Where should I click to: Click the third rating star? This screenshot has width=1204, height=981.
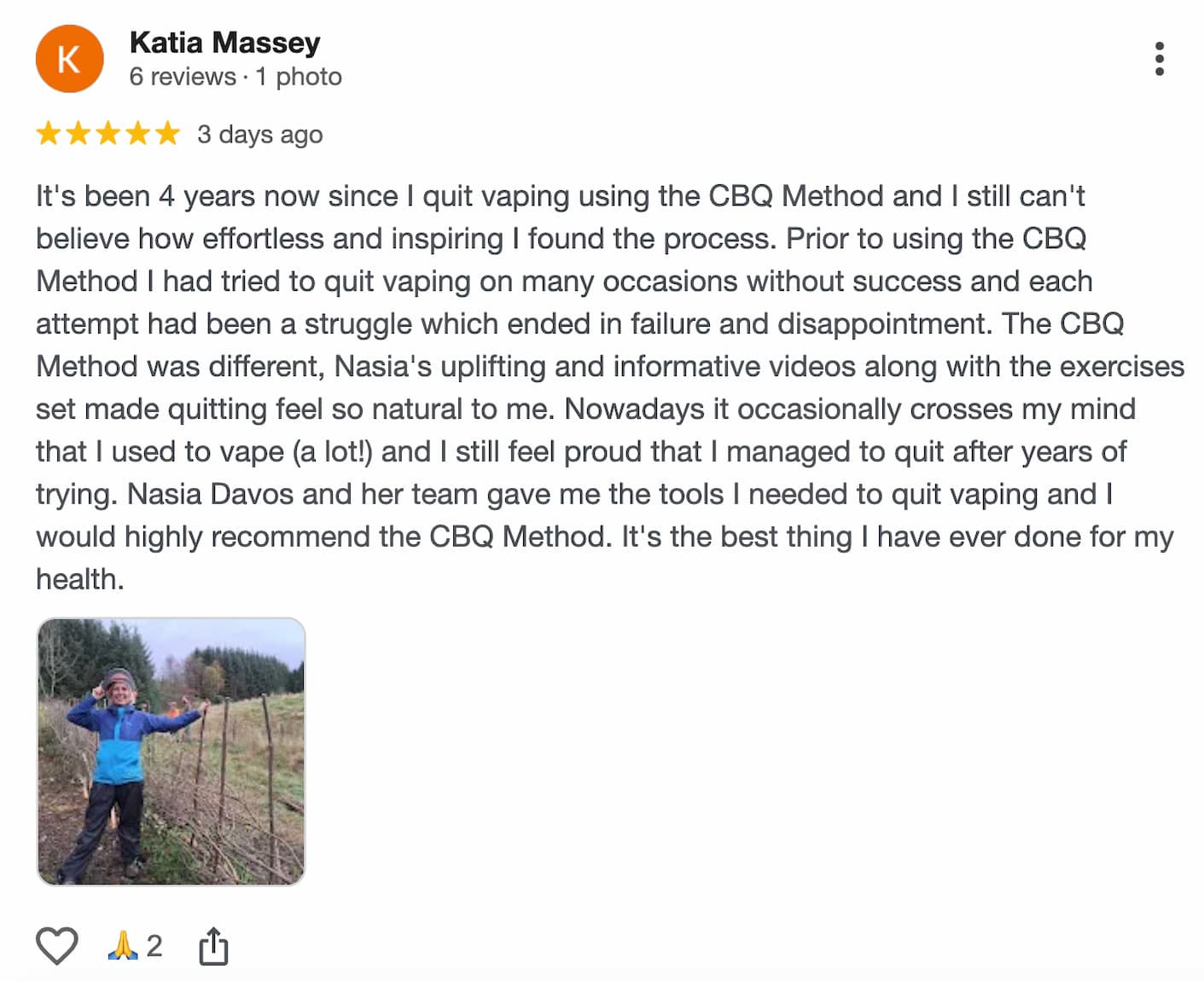(108, 133)
